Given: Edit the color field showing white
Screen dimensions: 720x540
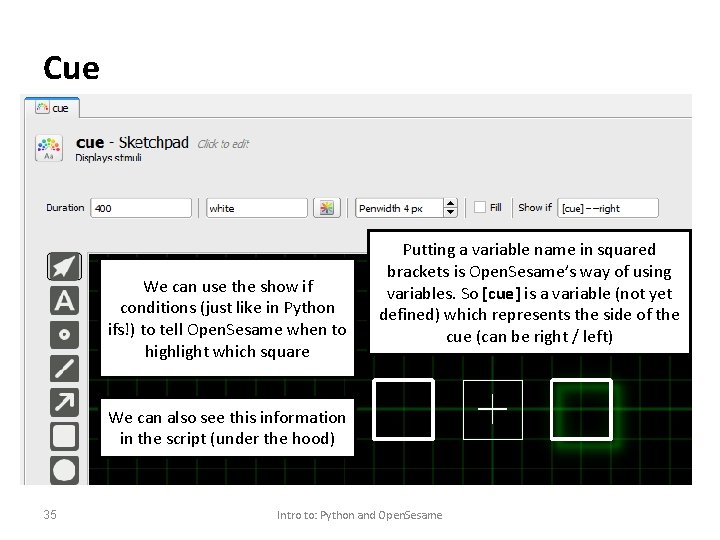Looking at the screenshot, I should [x=257, y=208].
